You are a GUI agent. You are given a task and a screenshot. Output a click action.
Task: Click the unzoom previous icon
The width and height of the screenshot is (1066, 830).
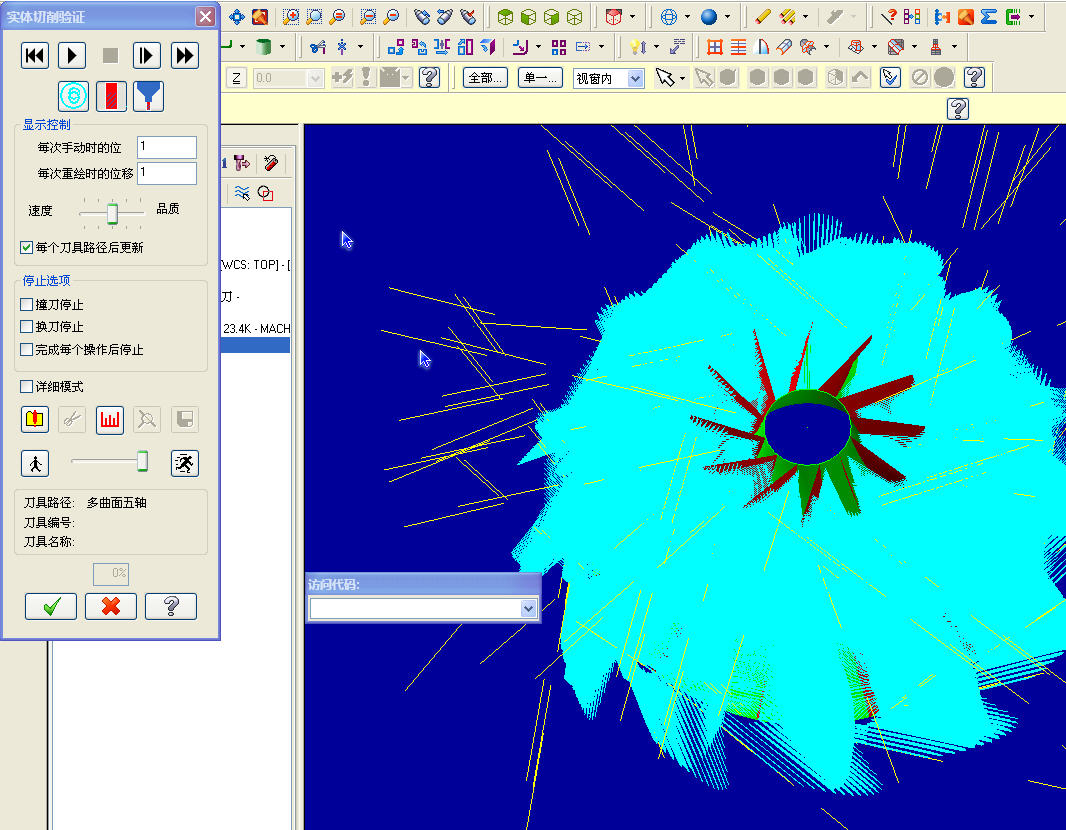[368, 16]
